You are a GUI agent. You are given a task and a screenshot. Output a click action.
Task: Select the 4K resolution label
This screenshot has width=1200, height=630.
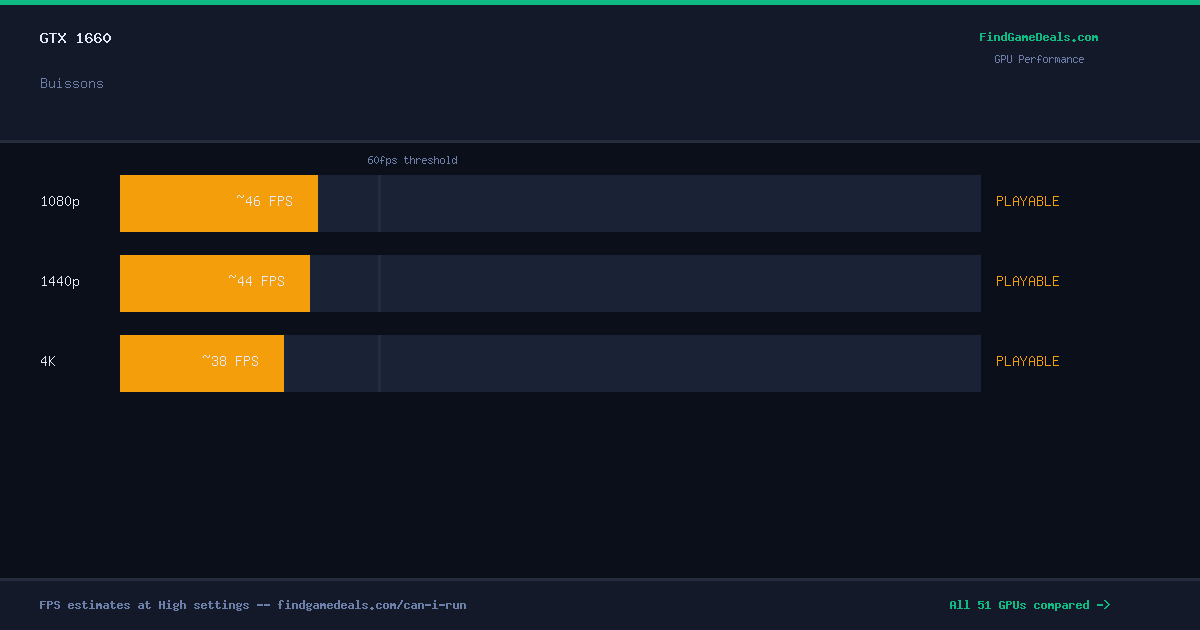48,361
